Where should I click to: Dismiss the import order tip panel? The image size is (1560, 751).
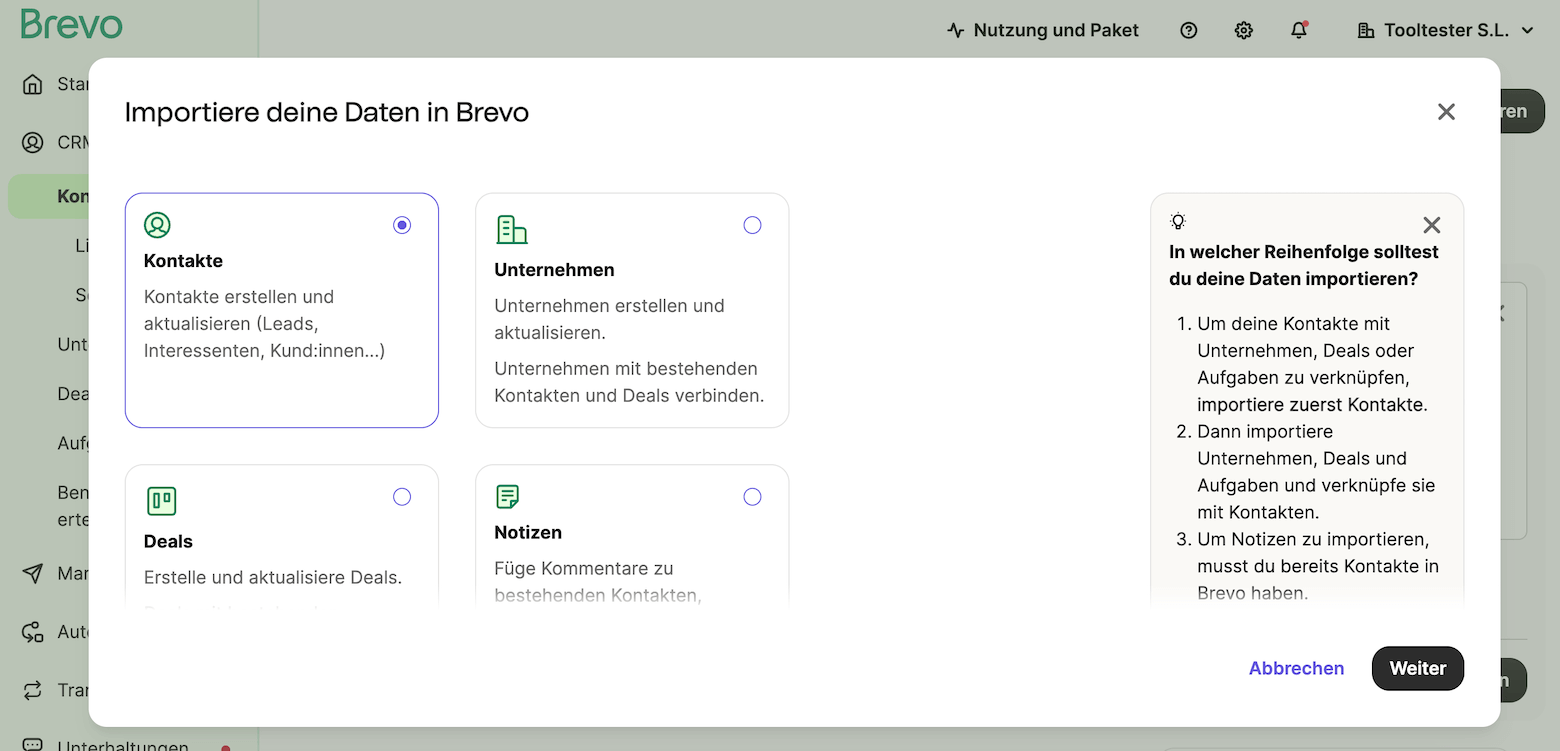(1431, 225)
